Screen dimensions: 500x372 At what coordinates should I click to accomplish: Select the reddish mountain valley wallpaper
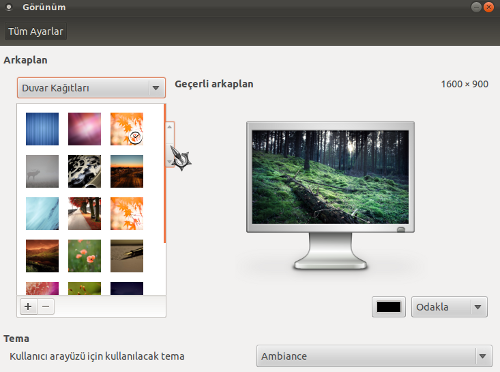coord(42,256)
